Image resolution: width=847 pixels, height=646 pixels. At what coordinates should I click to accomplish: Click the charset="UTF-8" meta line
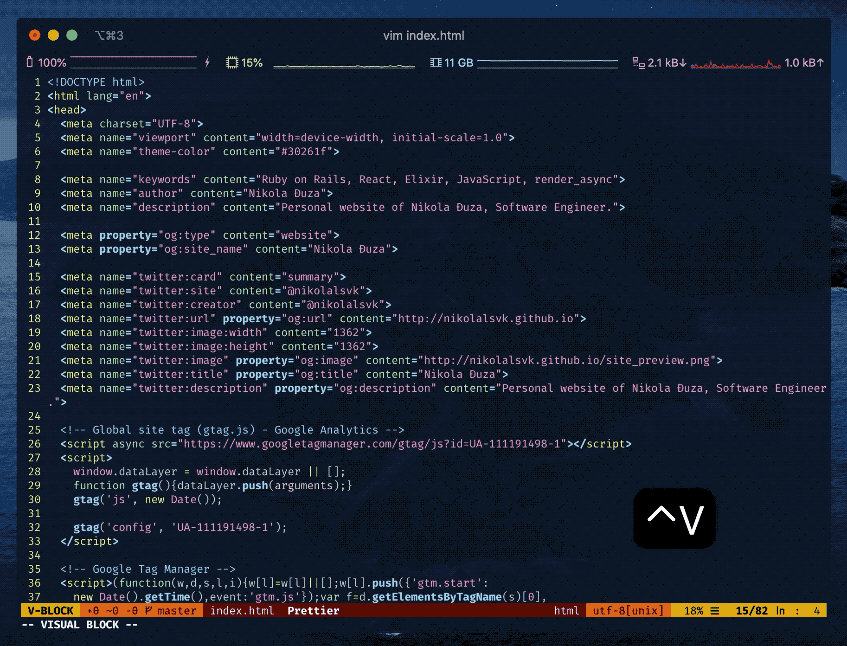coord(132,124)
